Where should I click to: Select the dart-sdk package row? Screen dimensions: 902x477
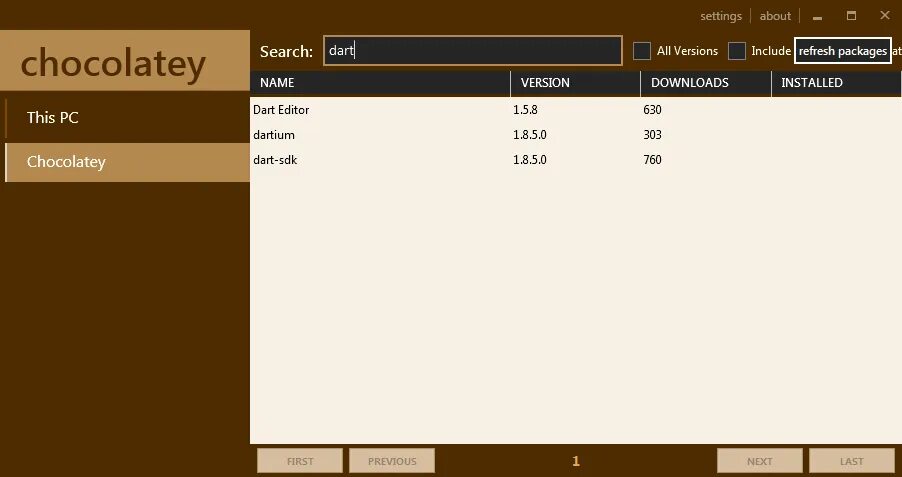coord(576,160)
